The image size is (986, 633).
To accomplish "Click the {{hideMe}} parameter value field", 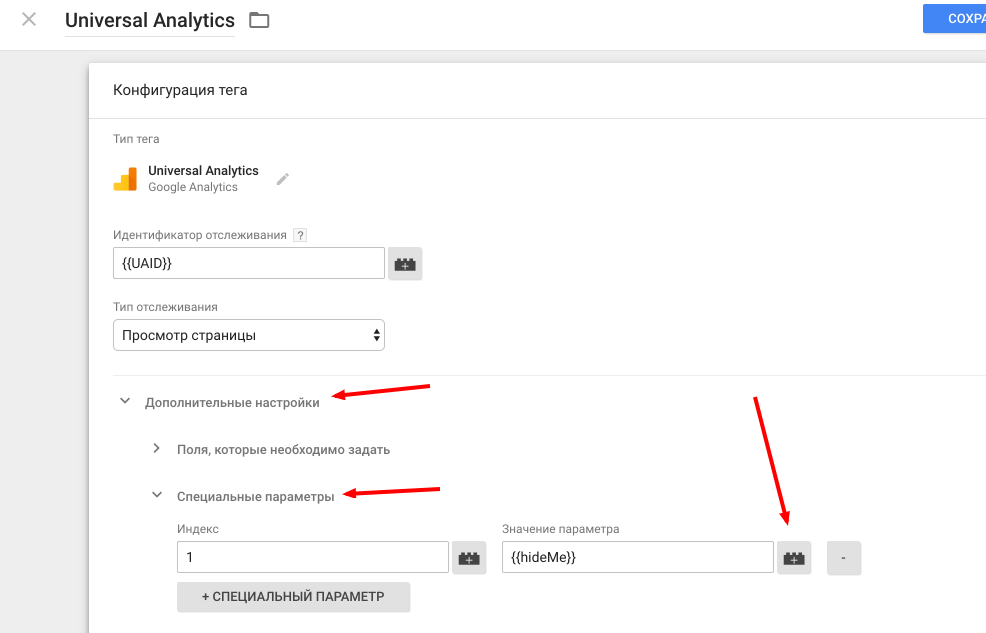I will point(637,558).
